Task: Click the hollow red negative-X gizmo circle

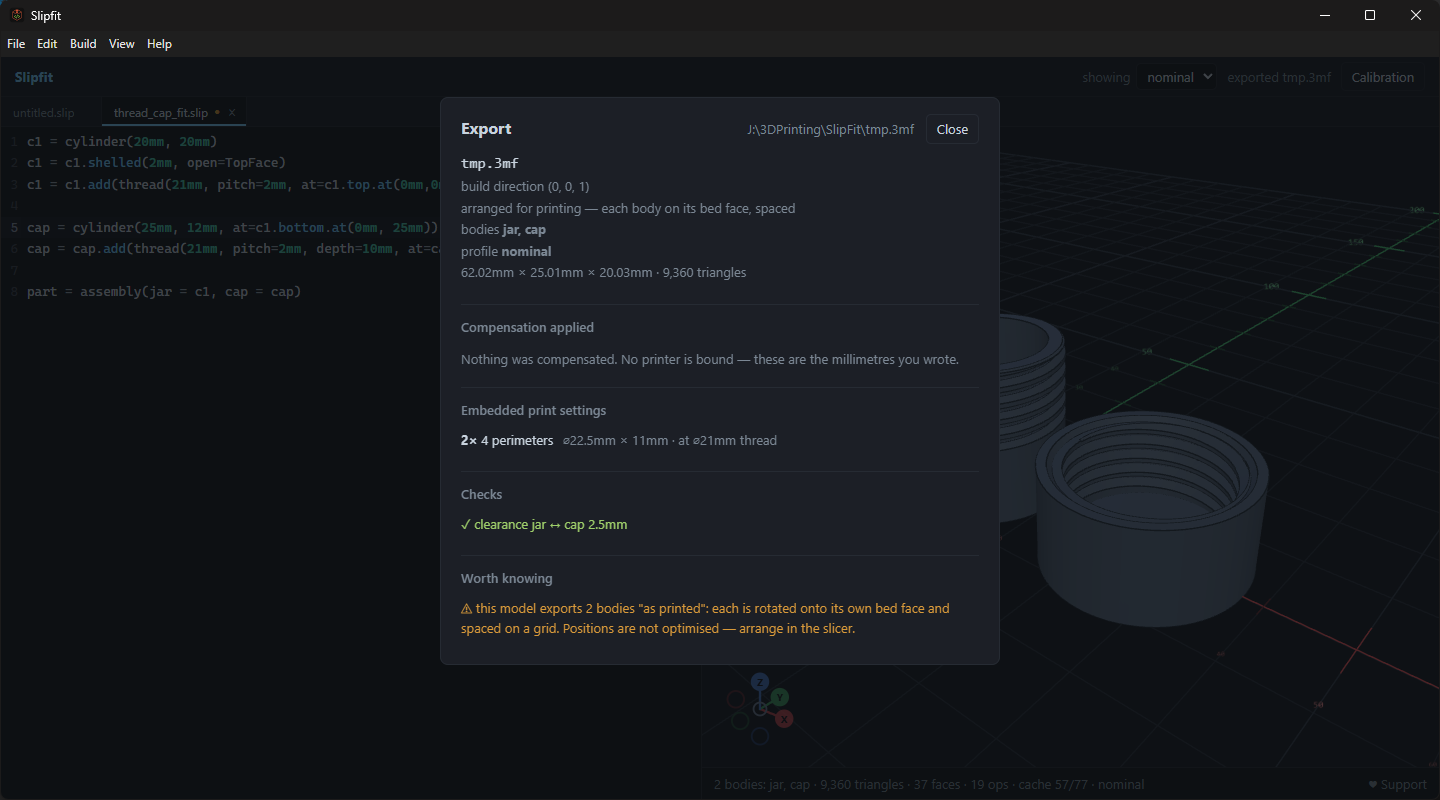Action: (x=736, y=698)
